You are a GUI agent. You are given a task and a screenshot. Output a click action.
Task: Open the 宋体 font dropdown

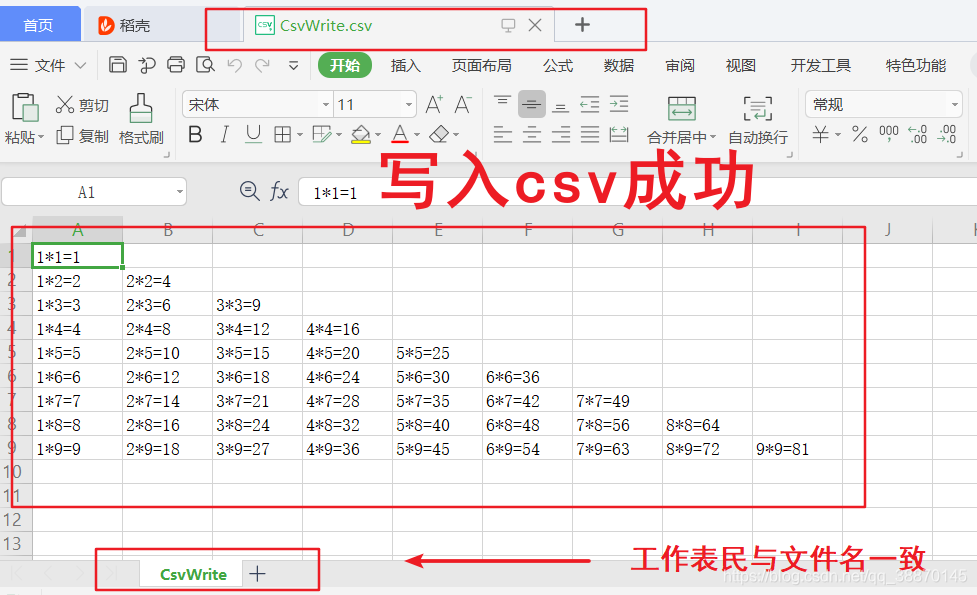[x=325, y=103]
